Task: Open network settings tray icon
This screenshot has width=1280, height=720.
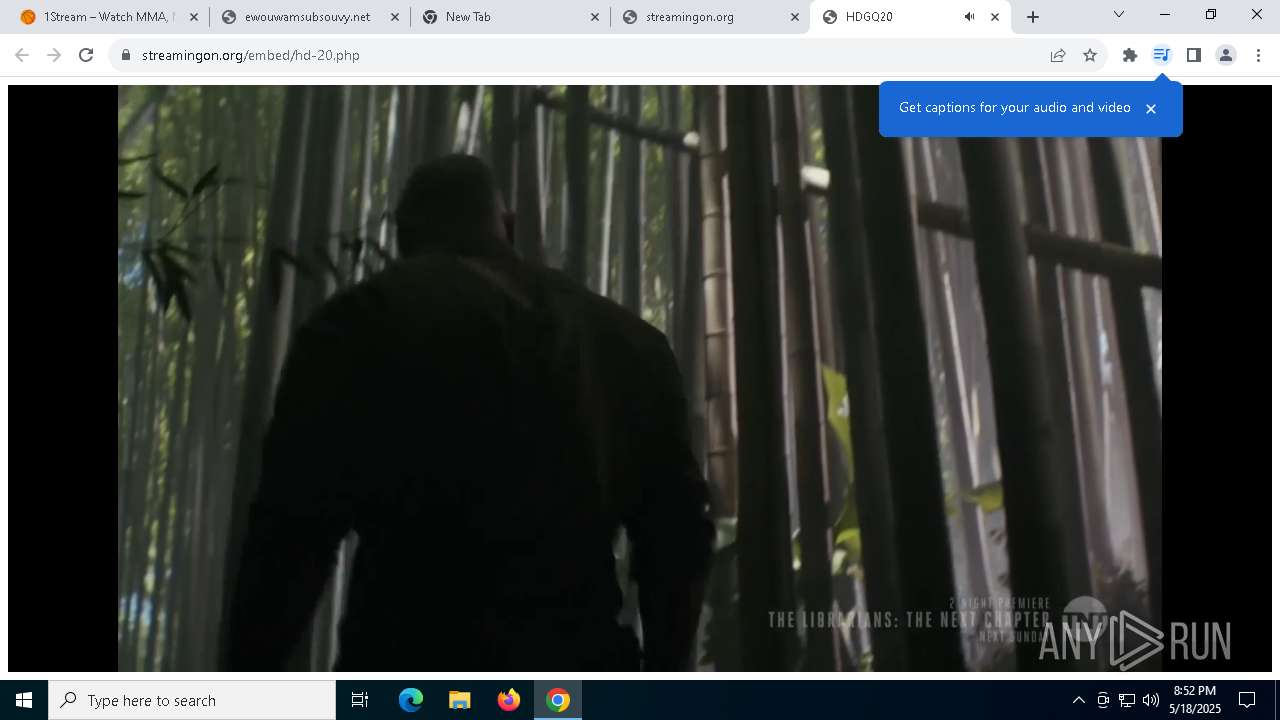Action: 1127,700
